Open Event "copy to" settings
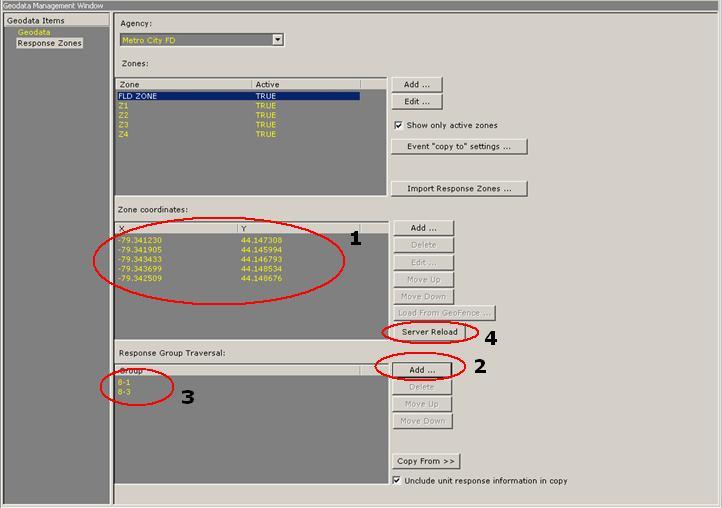 pos(458,146)
